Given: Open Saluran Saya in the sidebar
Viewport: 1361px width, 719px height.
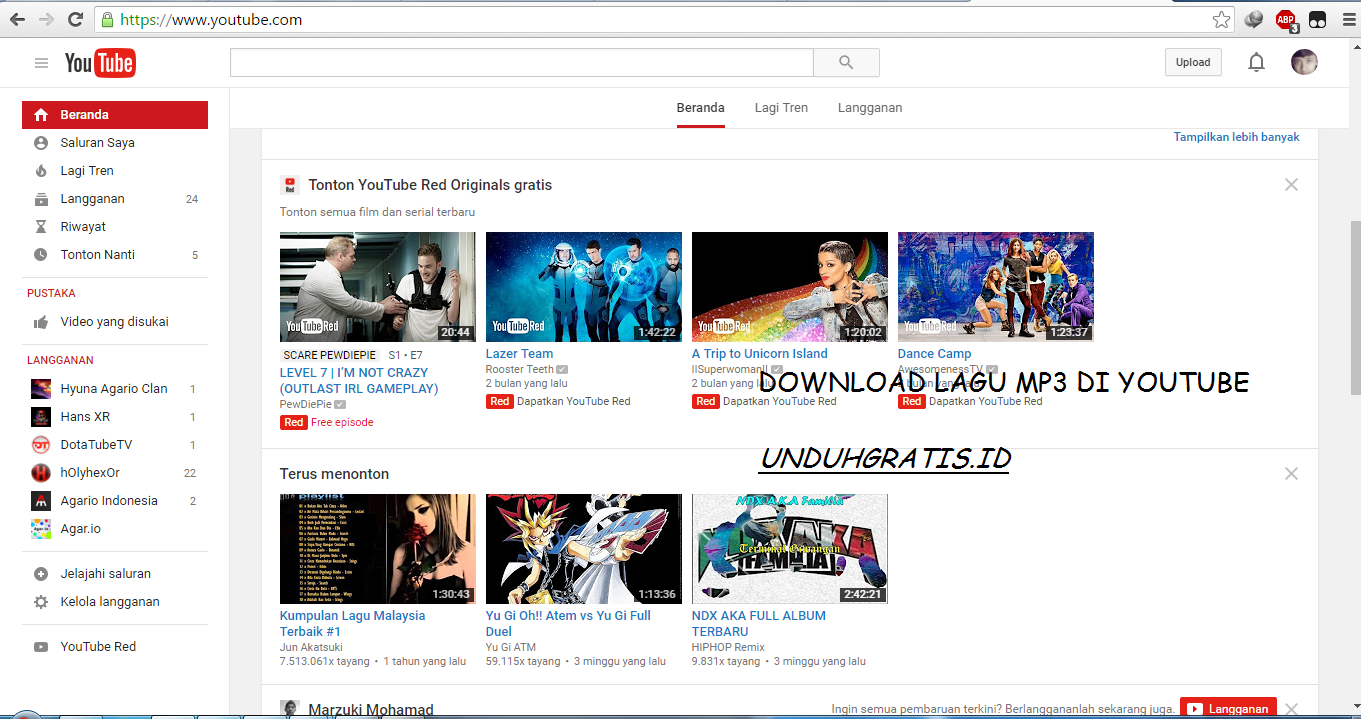Looking at the screenshot, I should (115, 143).
